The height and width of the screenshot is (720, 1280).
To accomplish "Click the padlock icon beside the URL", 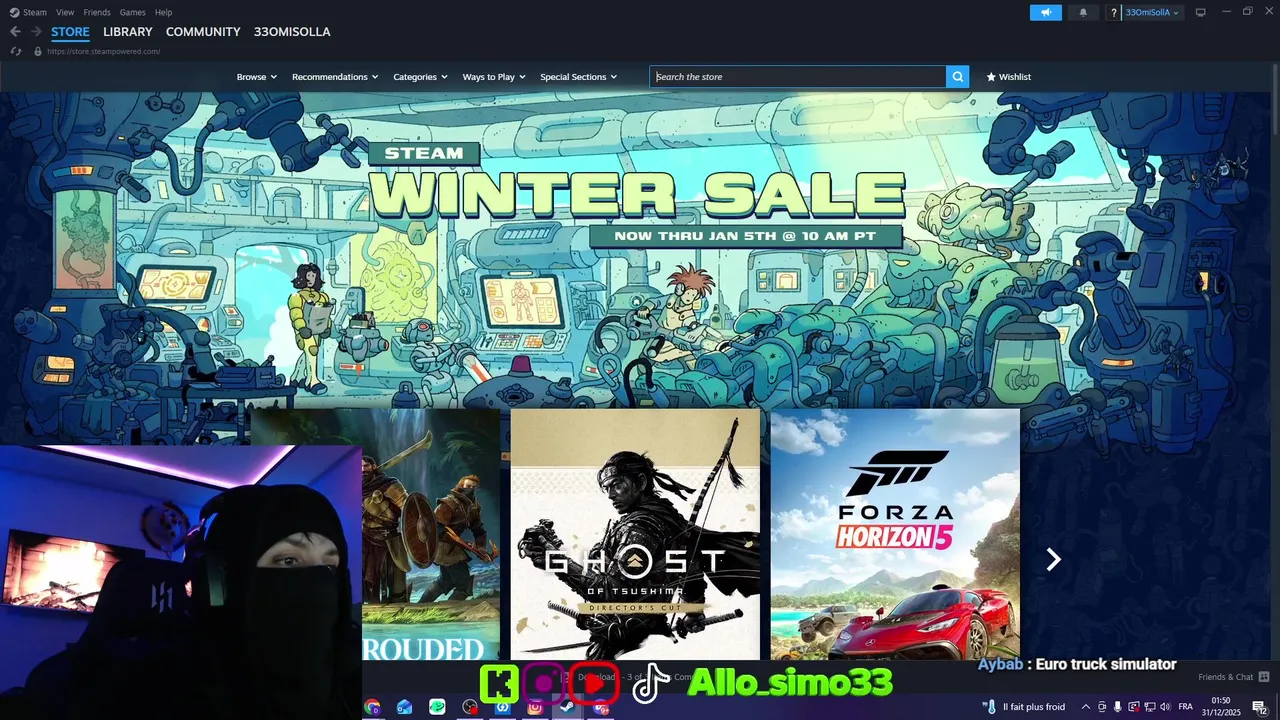I will click(x=38, y=51).
